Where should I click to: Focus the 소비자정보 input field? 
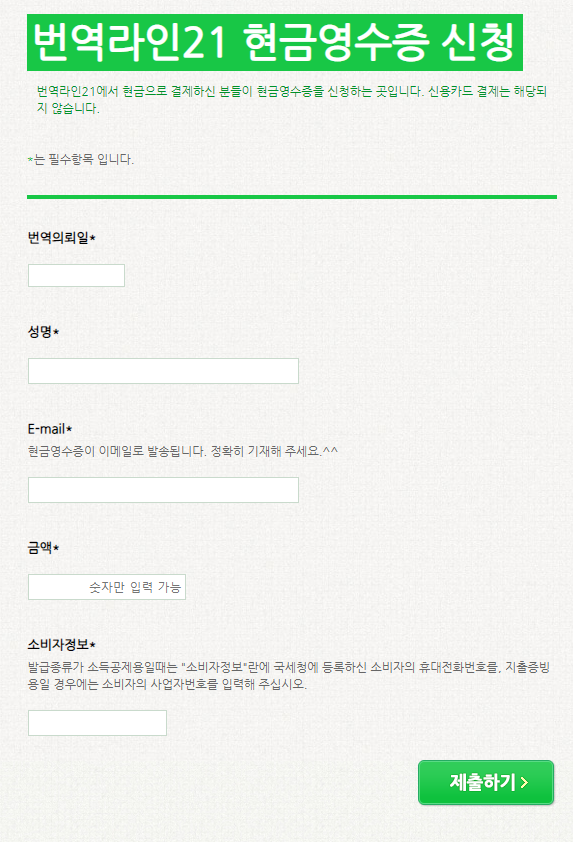97,723
